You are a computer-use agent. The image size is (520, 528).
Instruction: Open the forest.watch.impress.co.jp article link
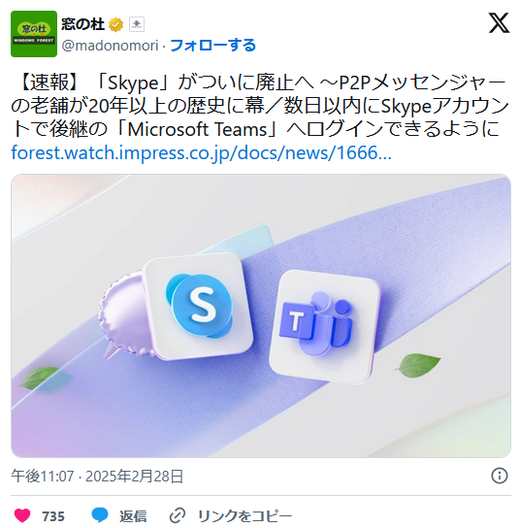pos(201,153)
